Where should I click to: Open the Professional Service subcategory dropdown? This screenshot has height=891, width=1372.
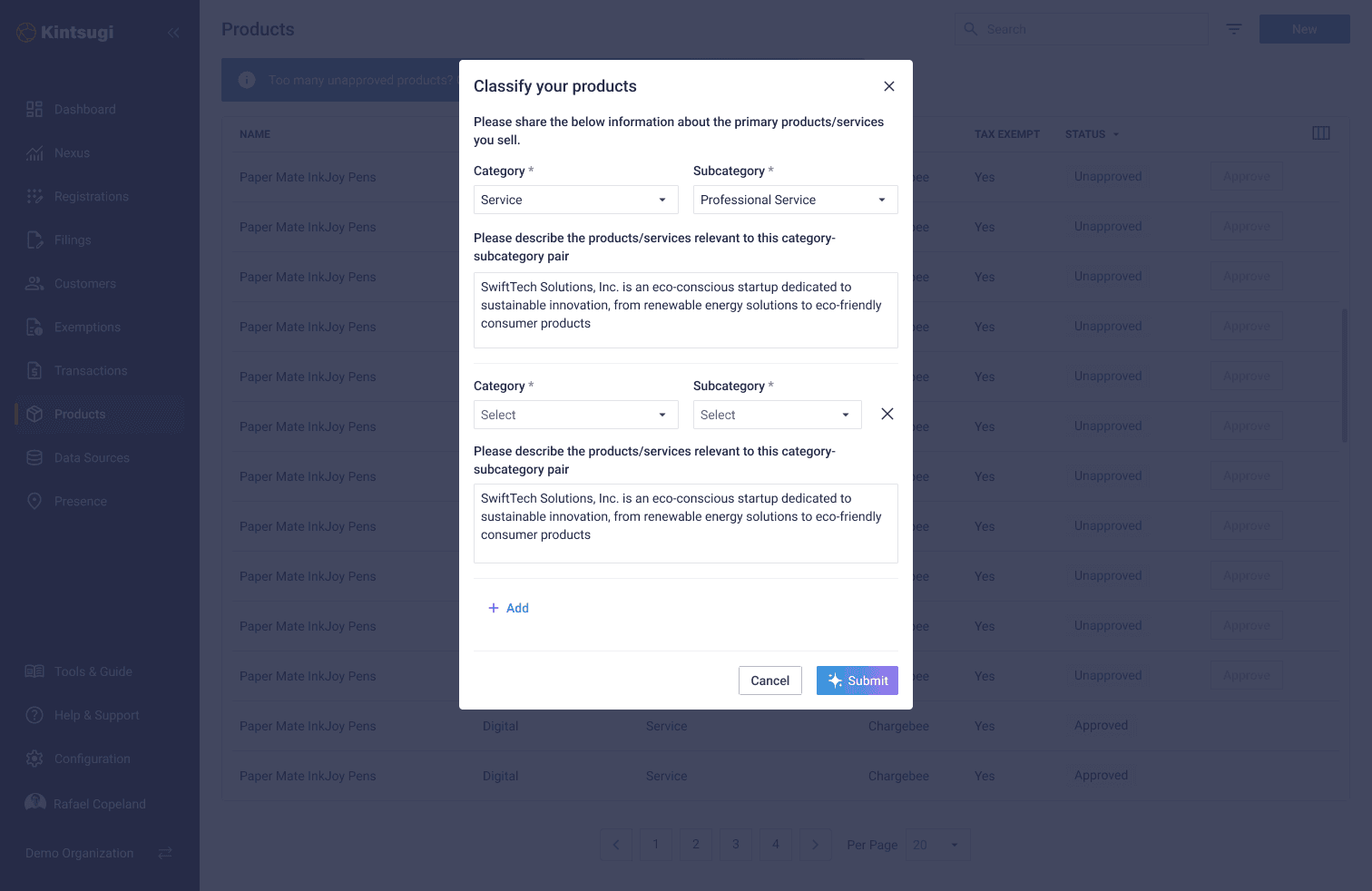(x=794, y=199)
